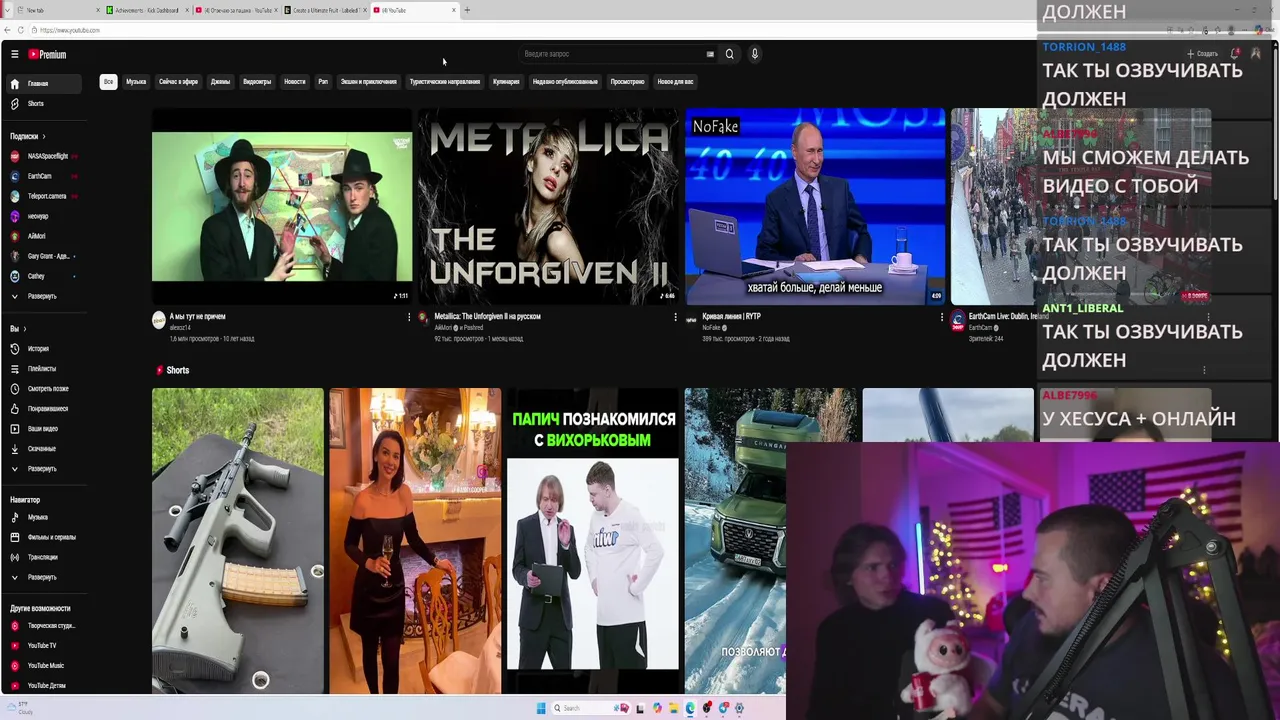Open Кривая линия | RYTP video title

coord(731,316)
